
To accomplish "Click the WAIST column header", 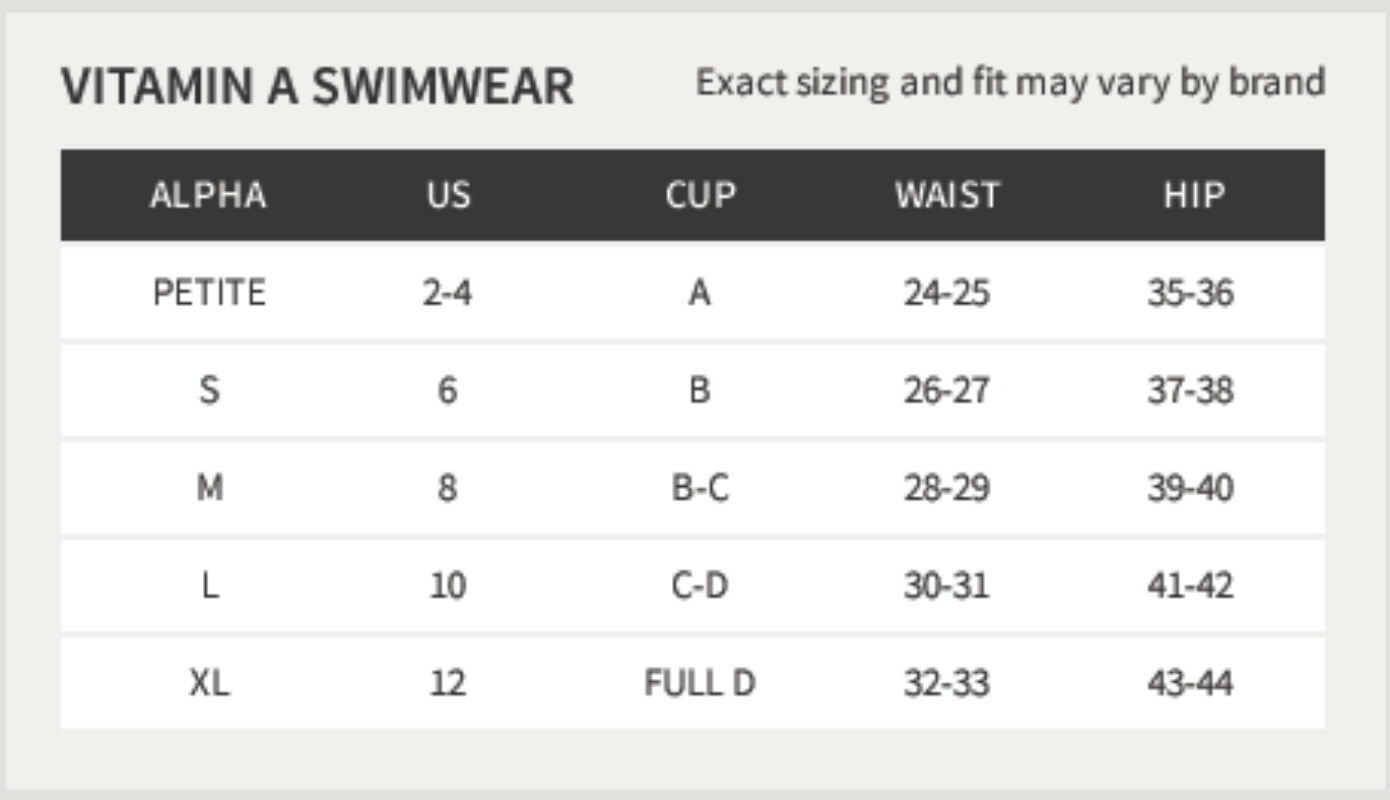I will point(947,194).
